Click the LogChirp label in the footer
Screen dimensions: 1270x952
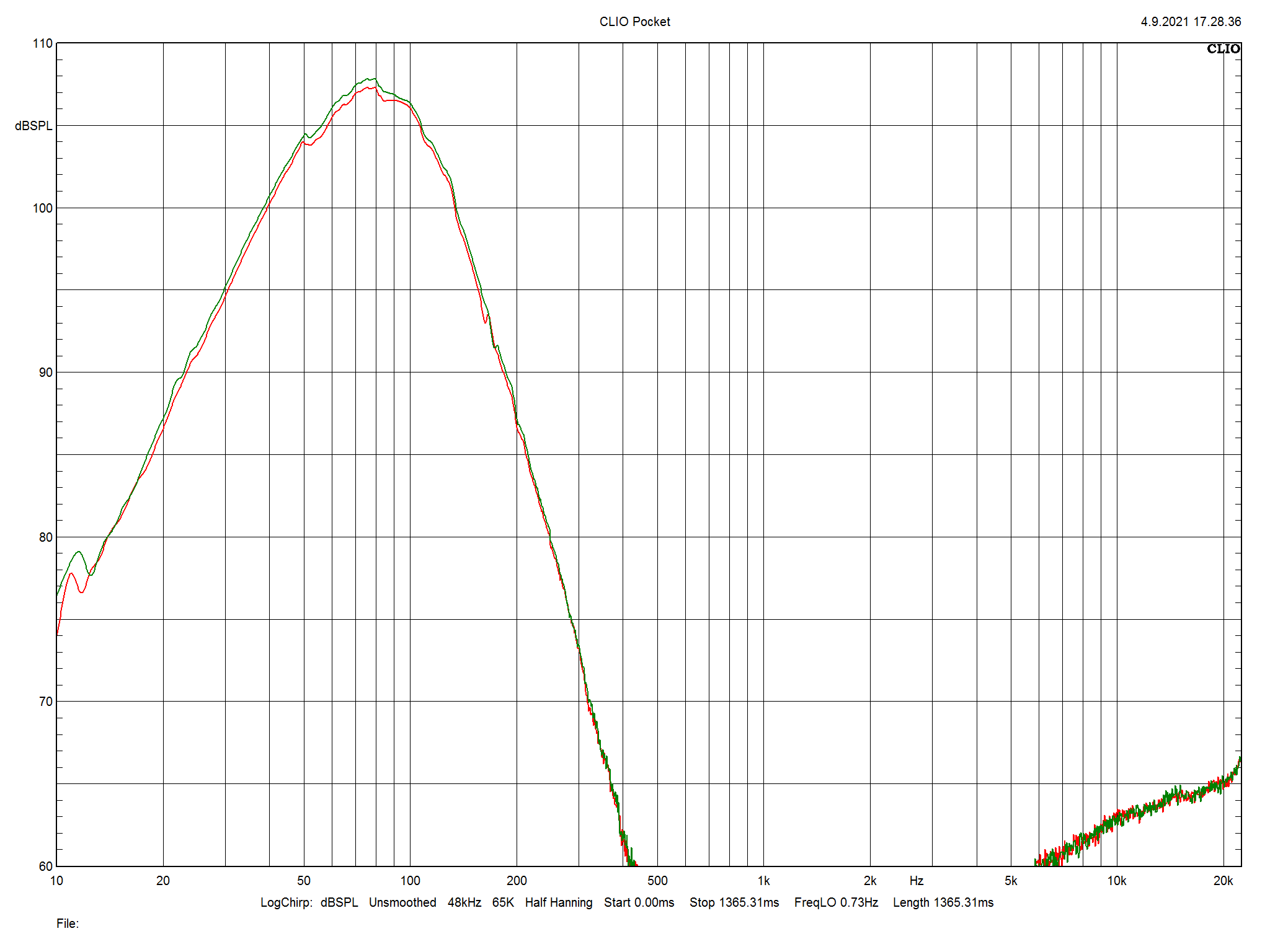[x=286, y=902]
